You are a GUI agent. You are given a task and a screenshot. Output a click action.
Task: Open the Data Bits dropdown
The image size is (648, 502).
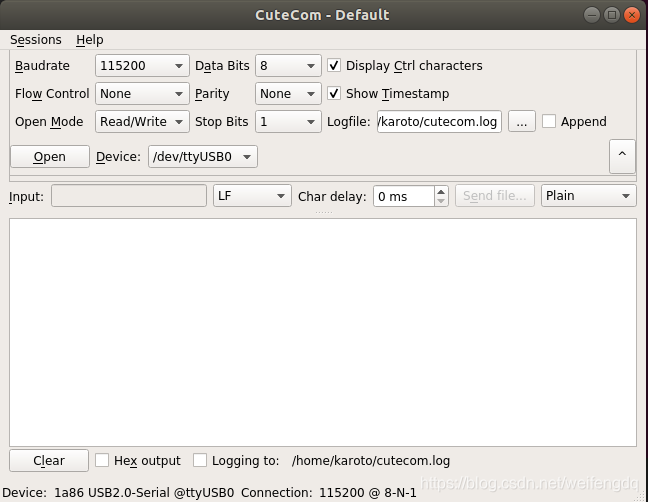coord(288,66)
